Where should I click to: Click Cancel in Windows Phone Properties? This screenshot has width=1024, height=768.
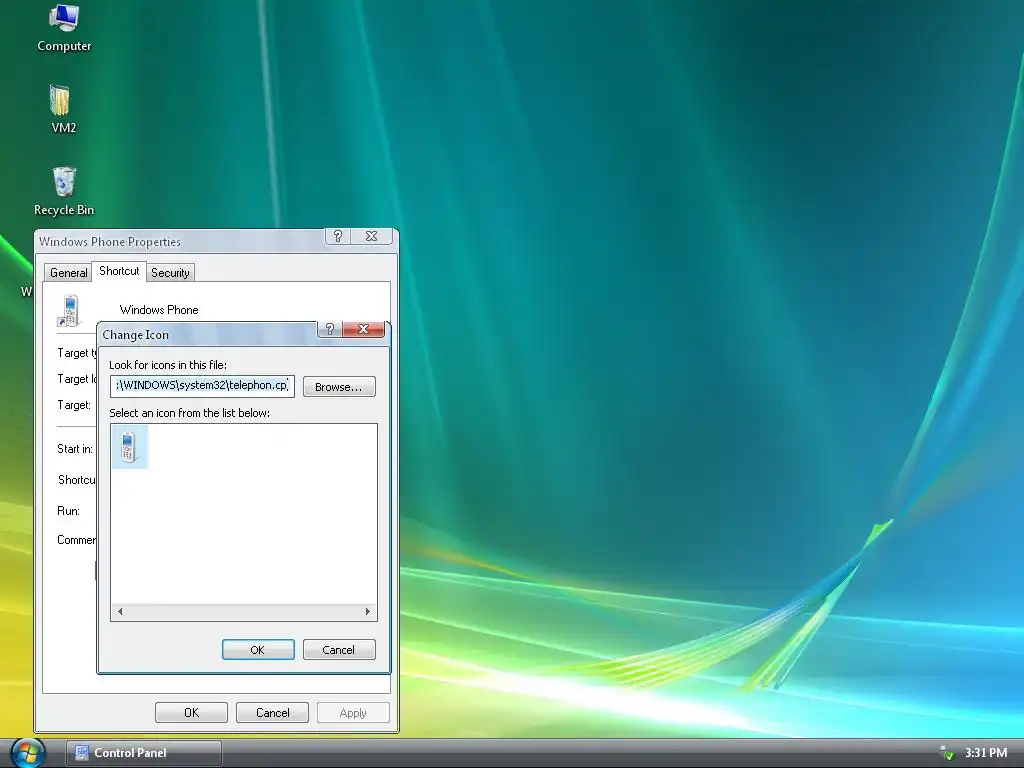(x=272, y=712)
